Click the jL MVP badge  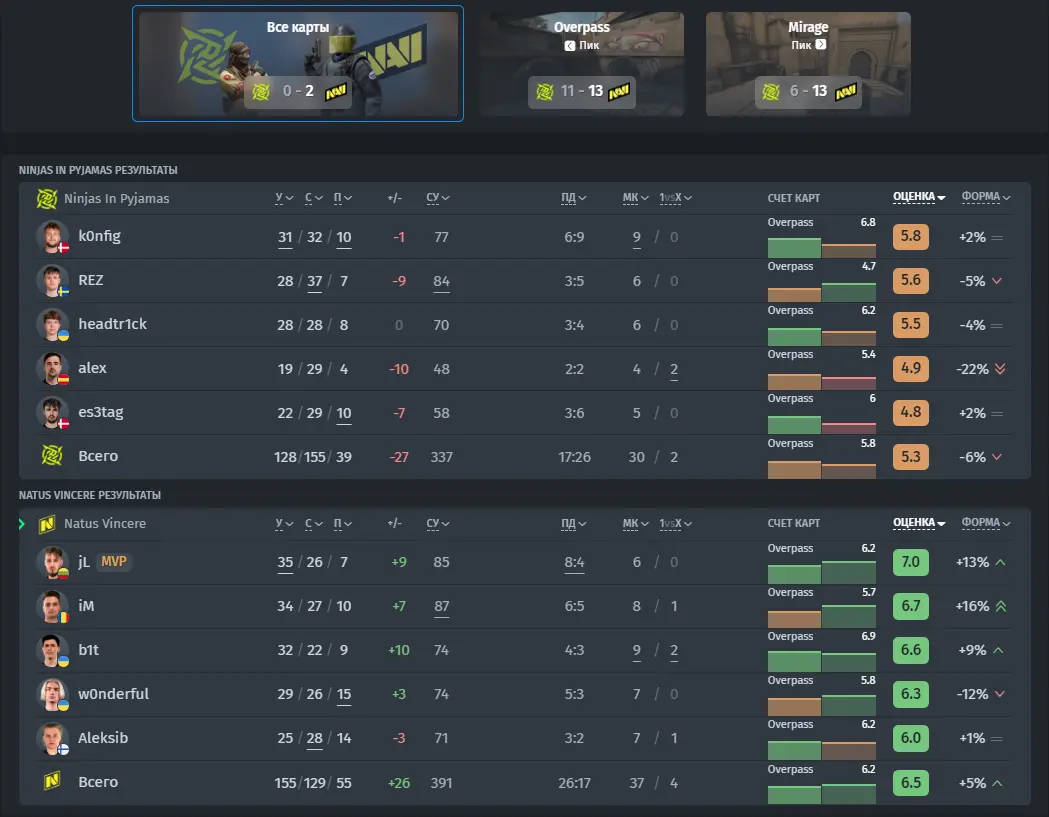[x=114, y=561]
